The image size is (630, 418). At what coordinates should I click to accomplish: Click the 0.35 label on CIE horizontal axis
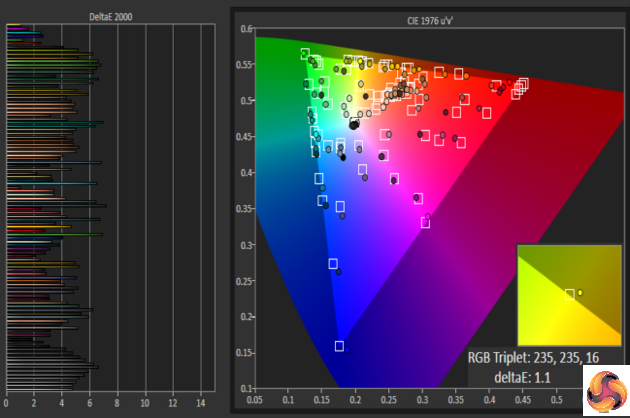coord(456,400)
